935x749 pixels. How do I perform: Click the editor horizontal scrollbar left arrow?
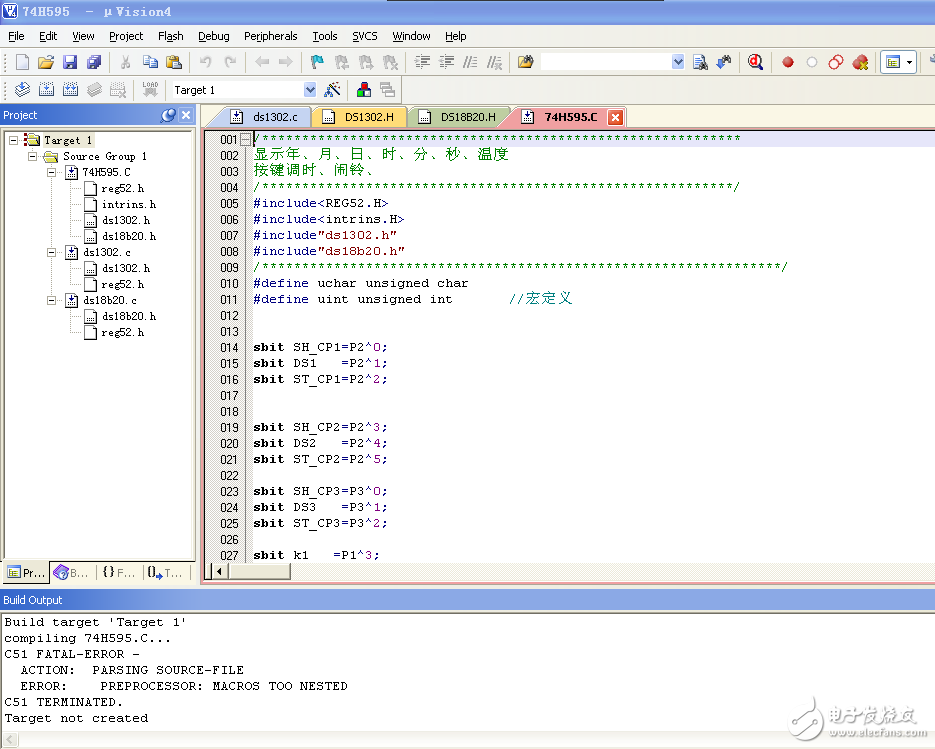click(x=220, y=572)
